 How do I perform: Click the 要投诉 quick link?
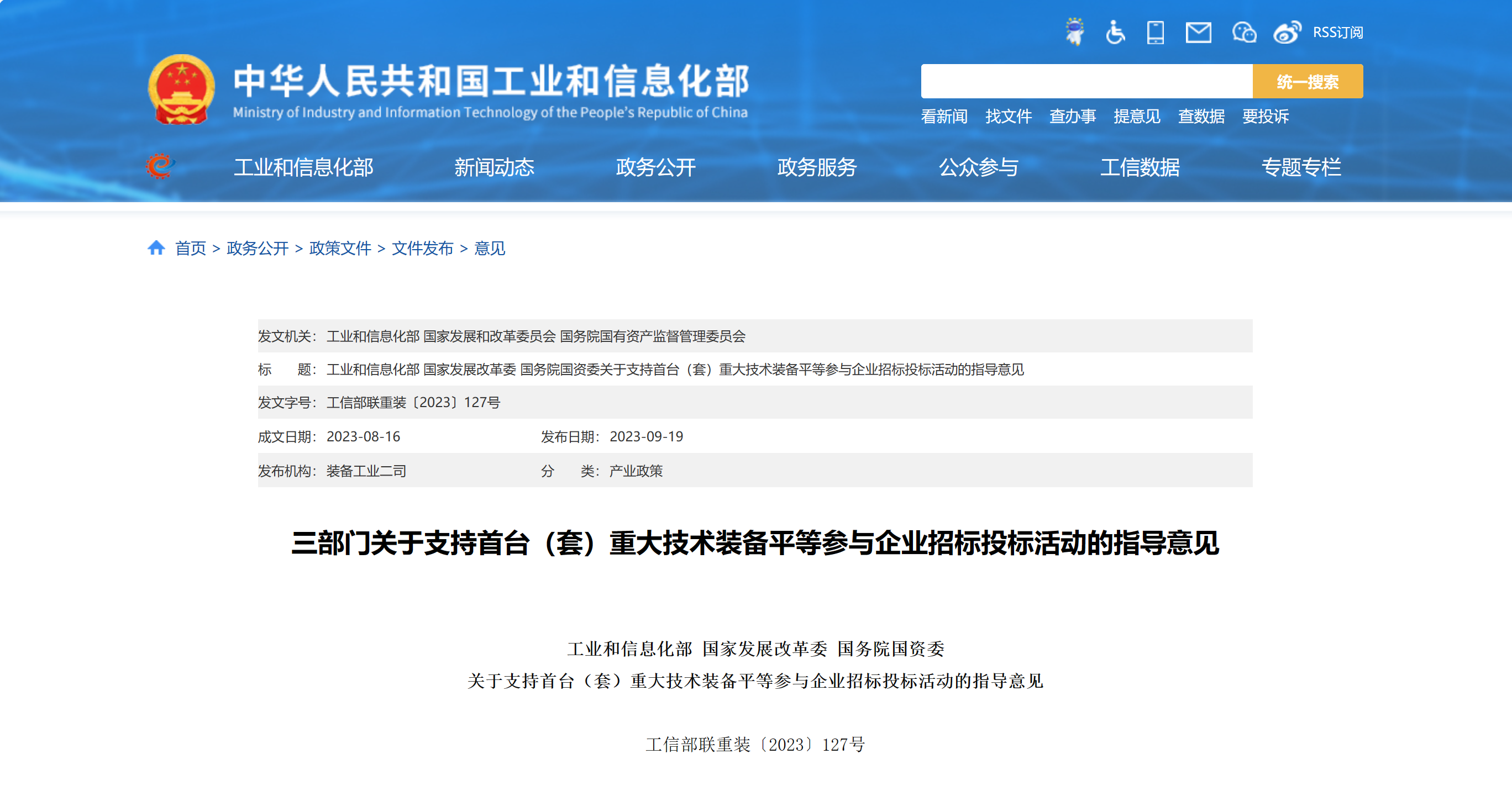coord(1266,116)
